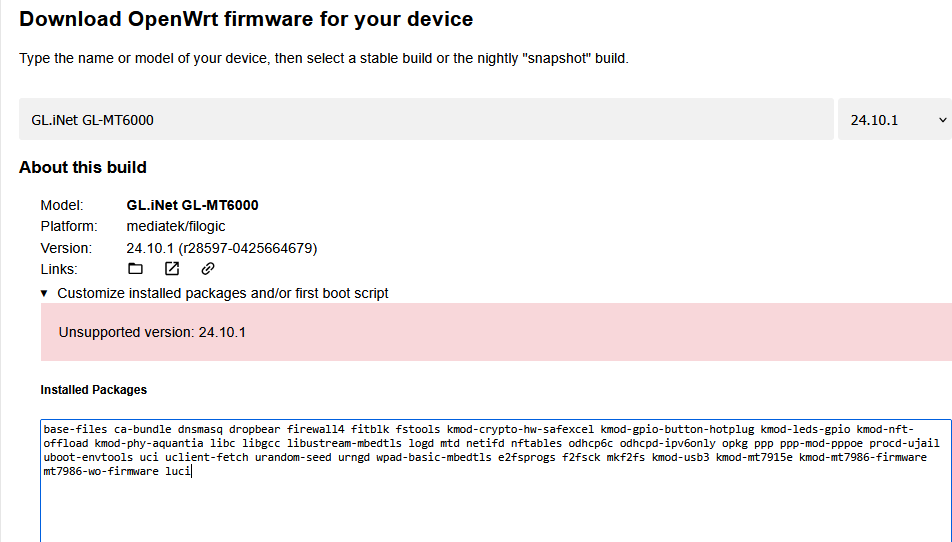Click 'wpad-basic-mbedtls' in the package list
952x542 pixels.
coord(434,457)
